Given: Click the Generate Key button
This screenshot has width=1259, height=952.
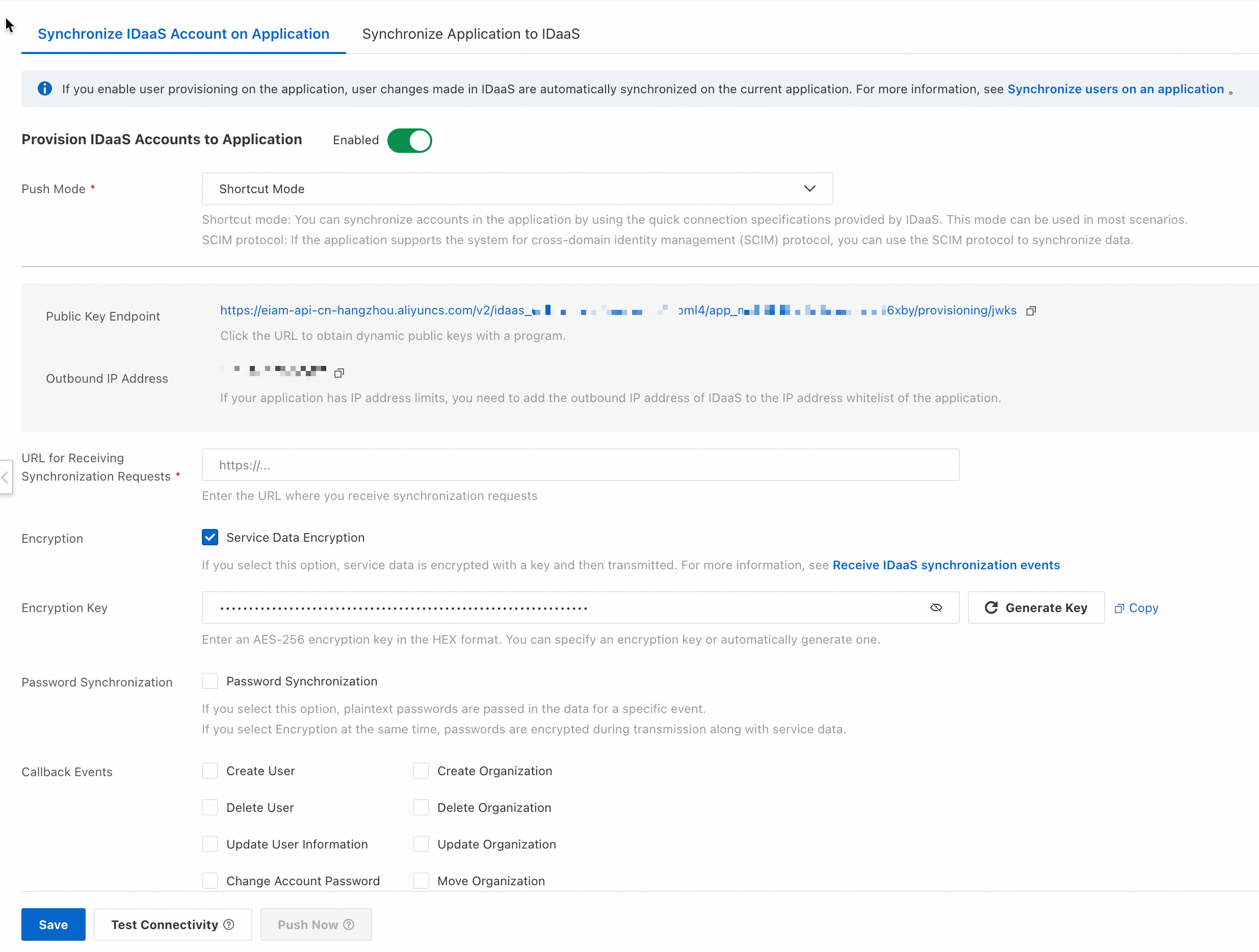Looking at the screenshot, I should pyautogui.click(x=1036, y=607).
